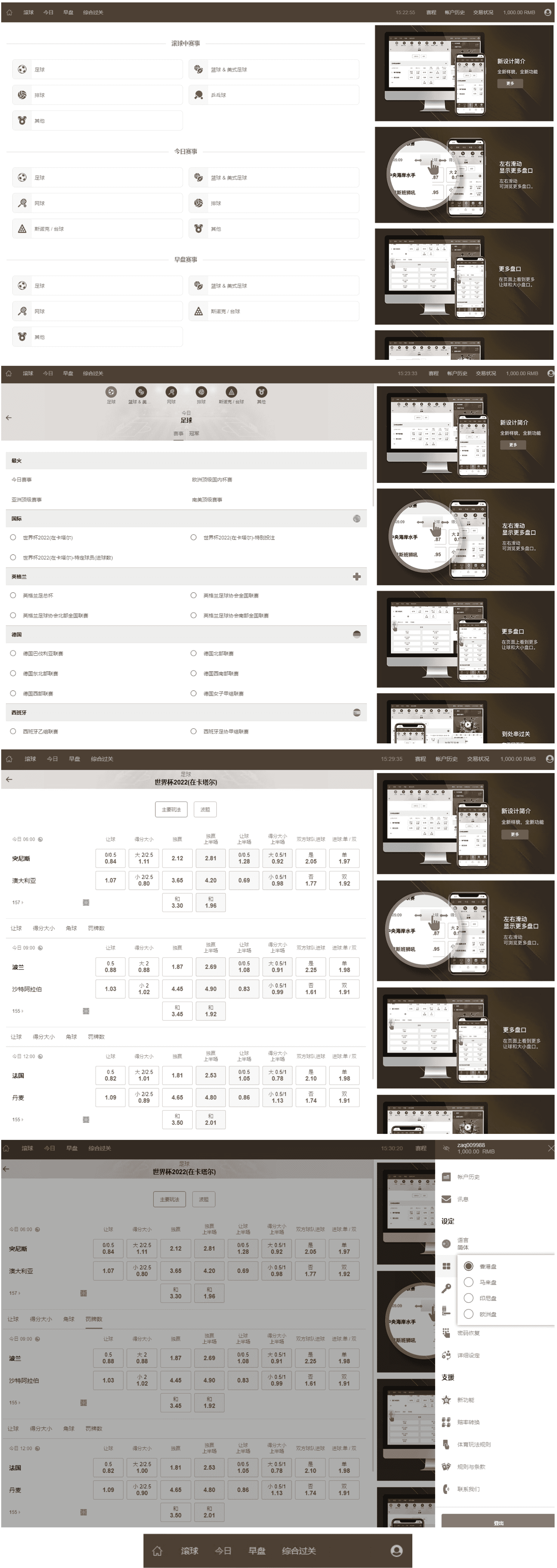The image size is (557, 1568).
Task: Select 网球 under 今日赛事 section
Action: coord(97,203)
